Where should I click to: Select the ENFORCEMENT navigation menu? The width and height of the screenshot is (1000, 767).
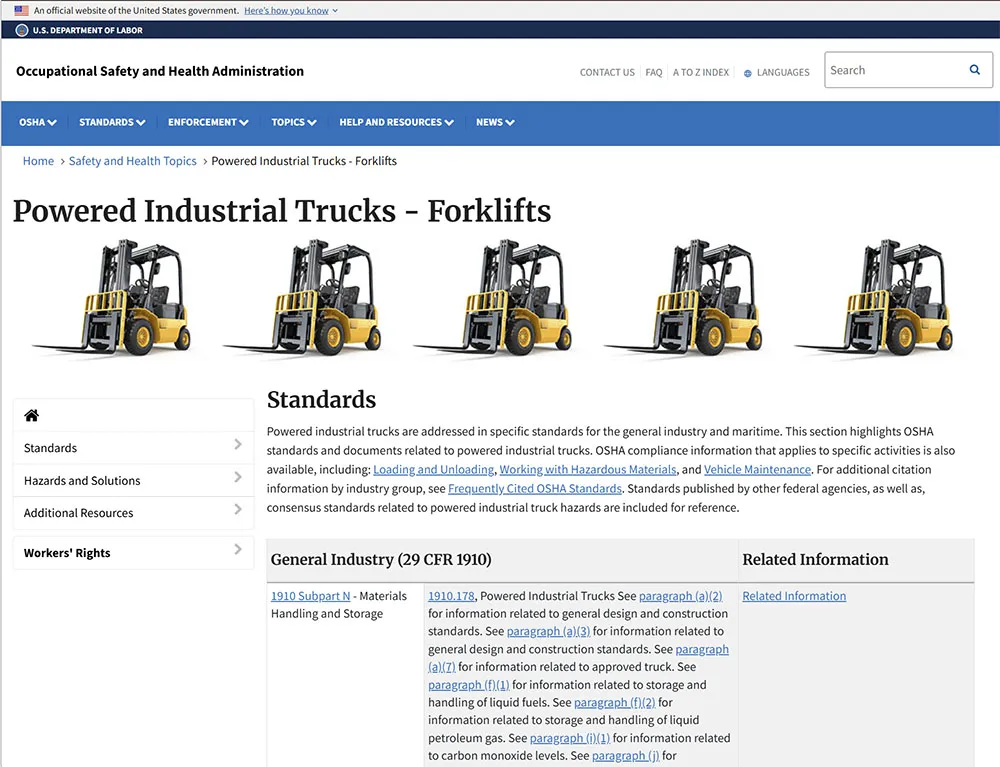207,122
